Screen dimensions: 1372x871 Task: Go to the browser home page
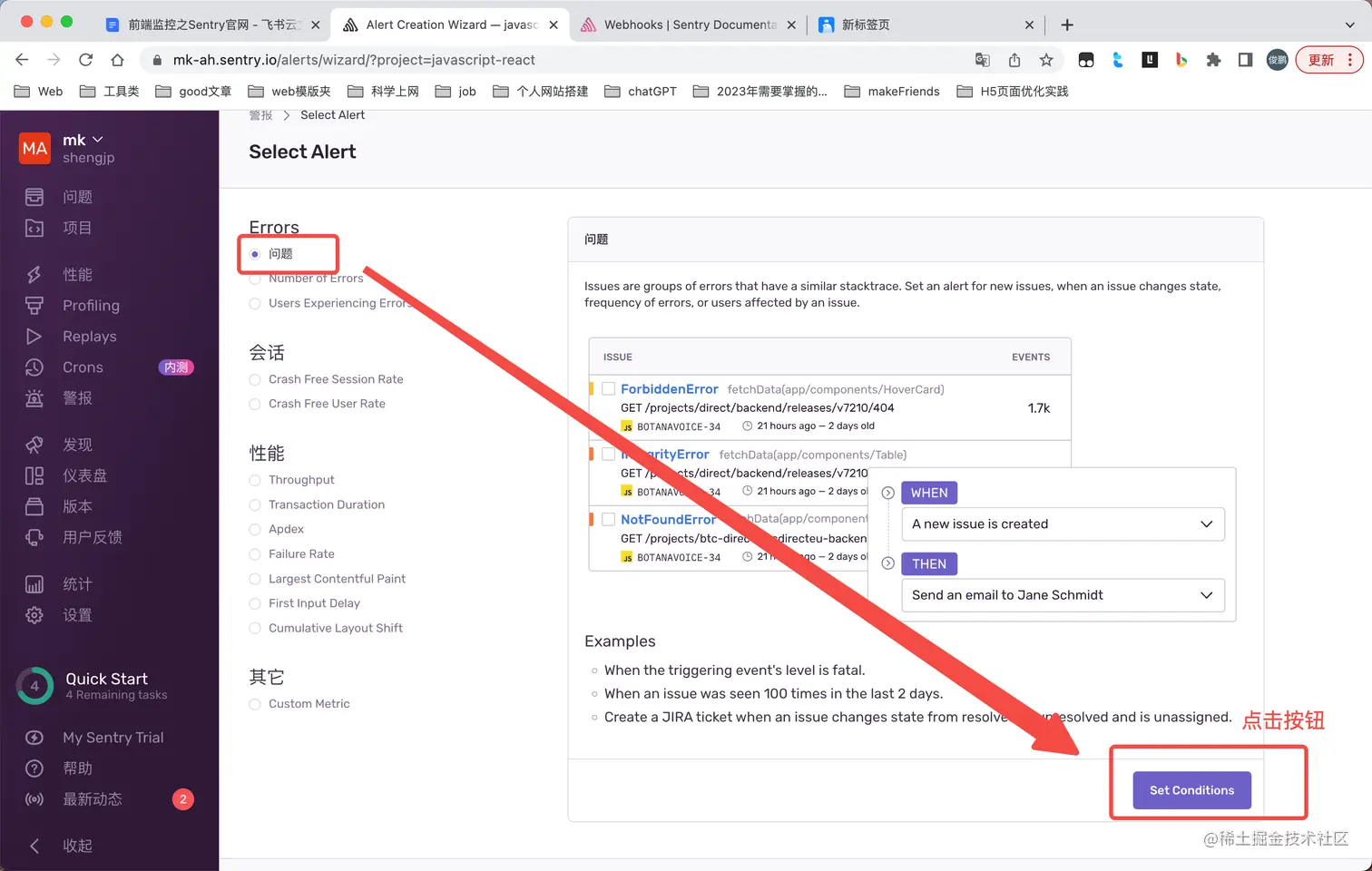point(117,60)
